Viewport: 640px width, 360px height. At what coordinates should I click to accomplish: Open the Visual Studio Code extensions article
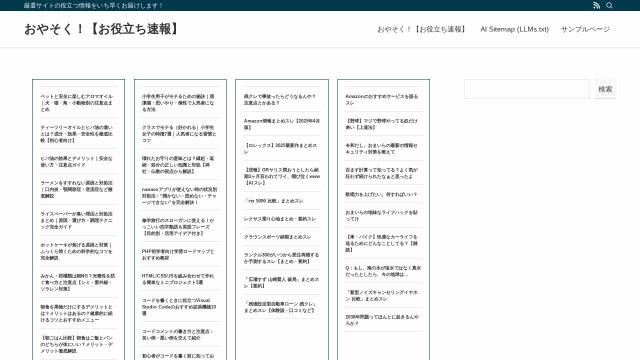[179, 307]
